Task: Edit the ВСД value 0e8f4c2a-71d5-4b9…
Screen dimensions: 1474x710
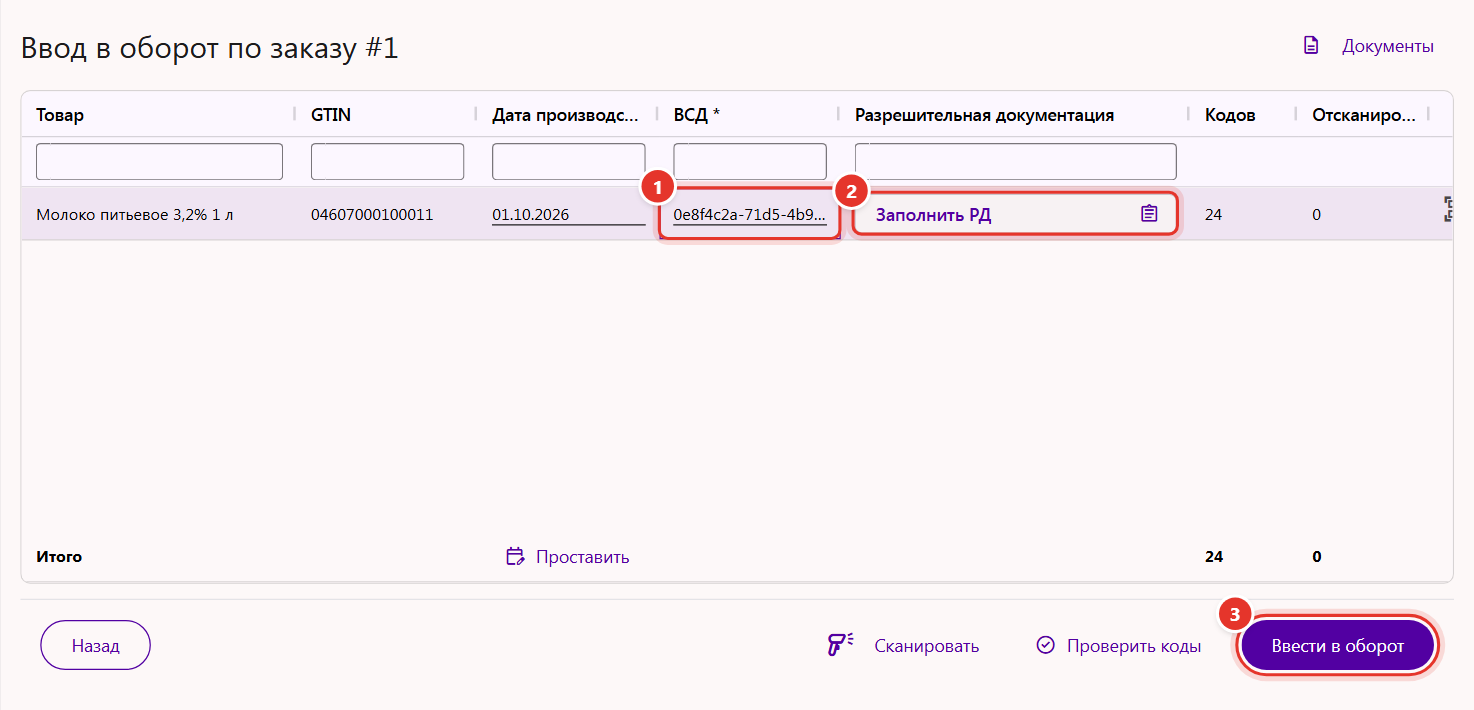Action: 750,215
